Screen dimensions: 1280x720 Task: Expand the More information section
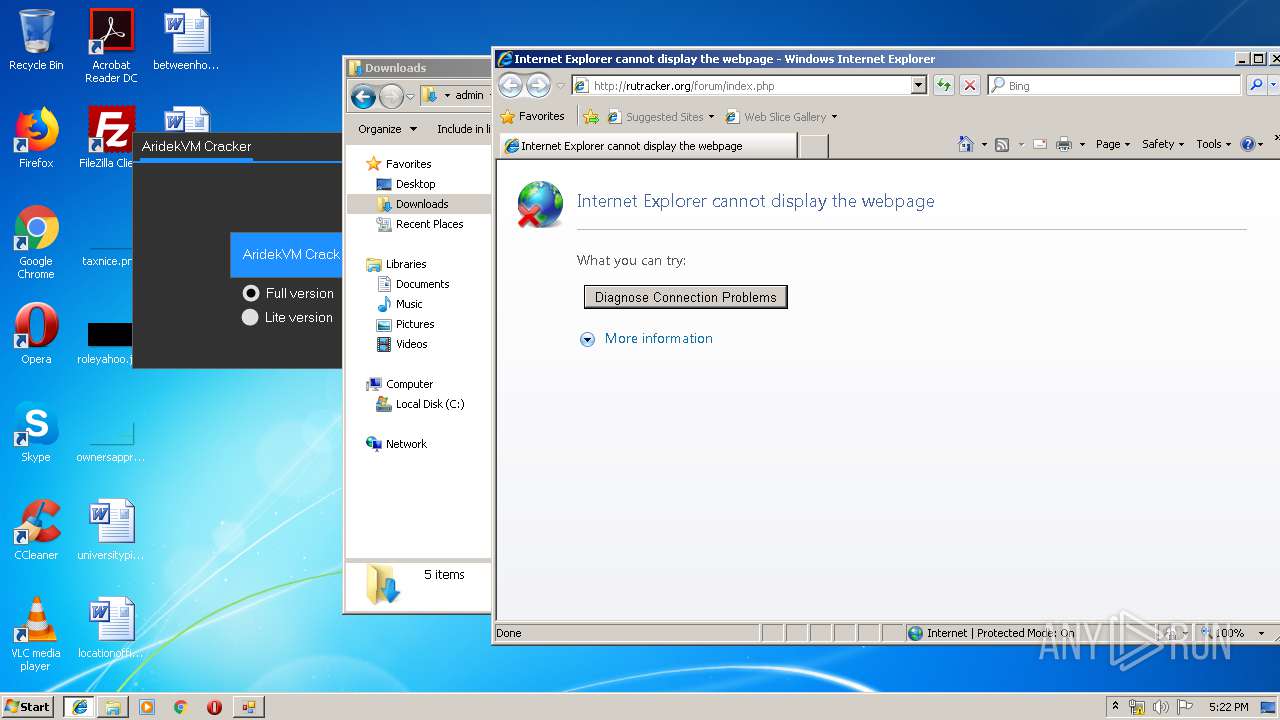(587, 339)
